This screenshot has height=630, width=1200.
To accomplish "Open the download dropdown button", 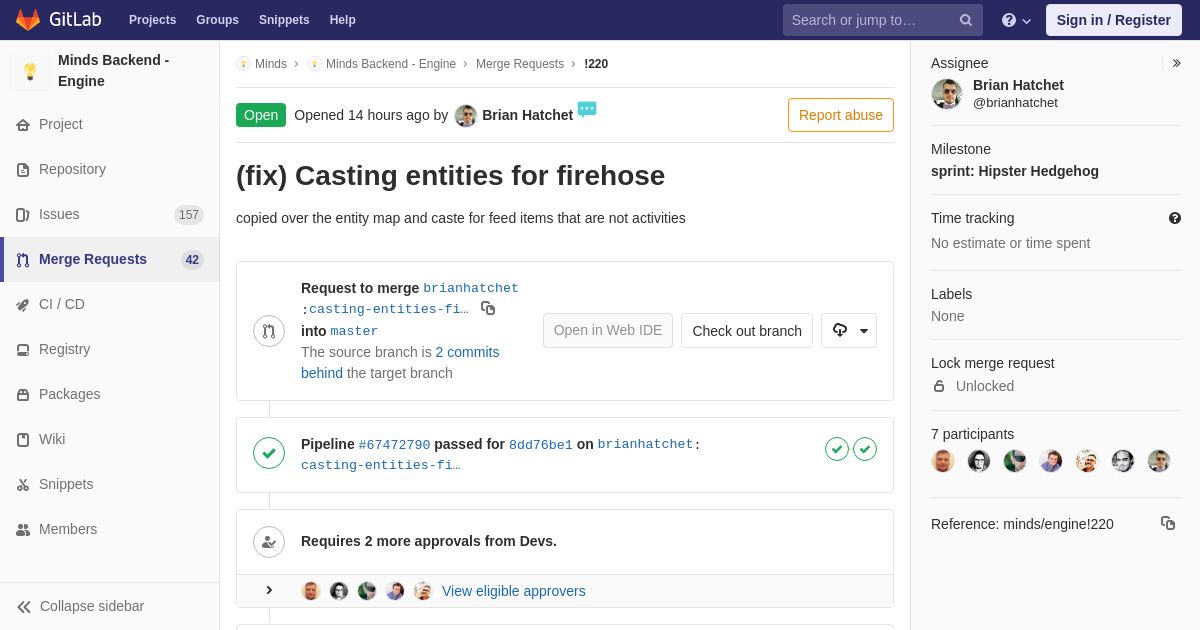I will click(849, 330).
